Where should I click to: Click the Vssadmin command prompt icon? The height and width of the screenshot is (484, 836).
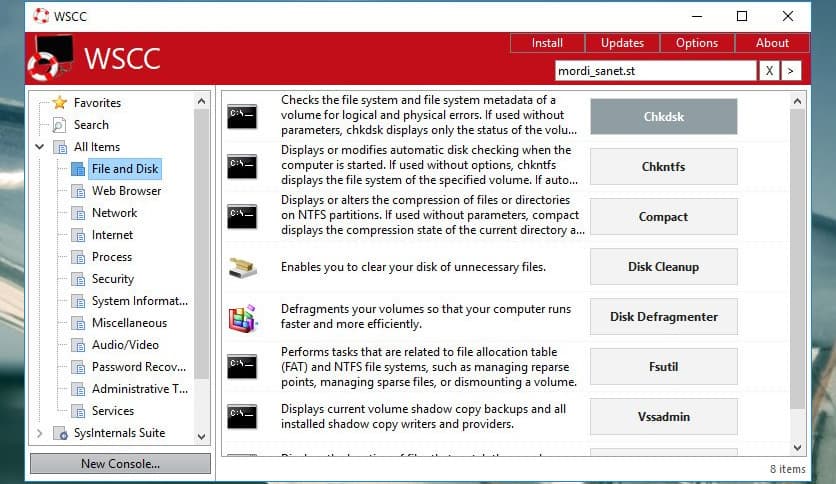coord(242,417)
